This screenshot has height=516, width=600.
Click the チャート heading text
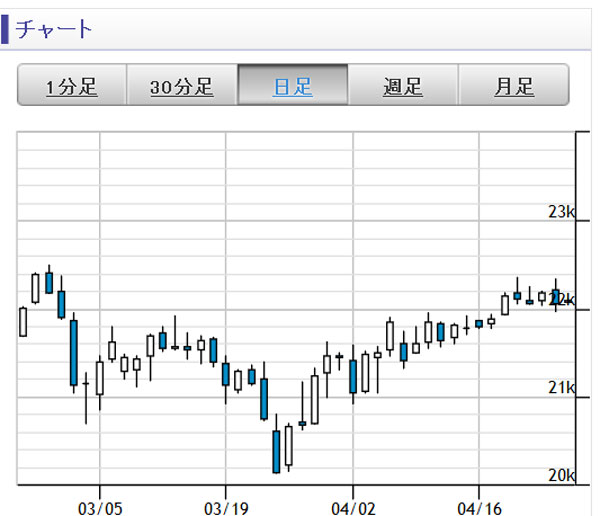click(54, 29)
